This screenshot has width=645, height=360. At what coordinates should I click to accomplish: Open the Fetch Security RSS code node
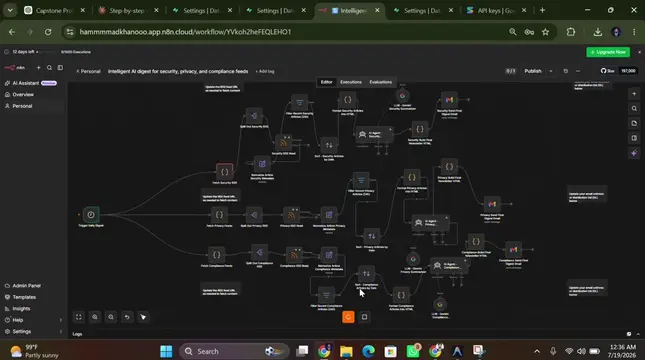point(225,172)
